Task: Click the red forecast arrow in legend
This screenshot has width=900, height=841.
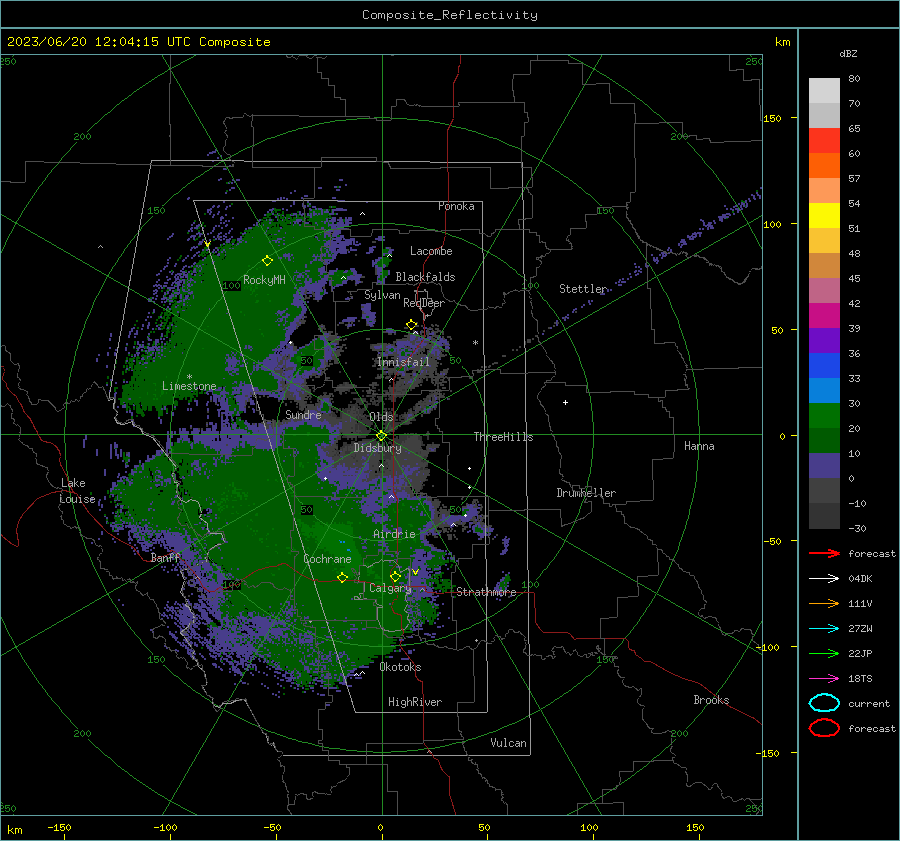Action: coord(824,553)
